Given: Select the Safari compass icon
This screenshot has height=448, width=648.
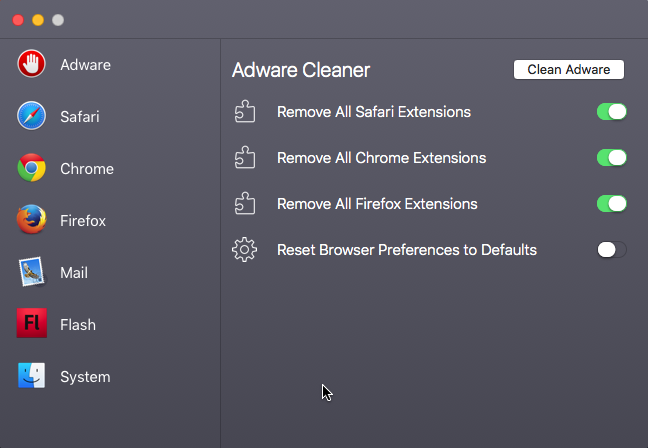Looking at the screenshot, I should [32, 116].
